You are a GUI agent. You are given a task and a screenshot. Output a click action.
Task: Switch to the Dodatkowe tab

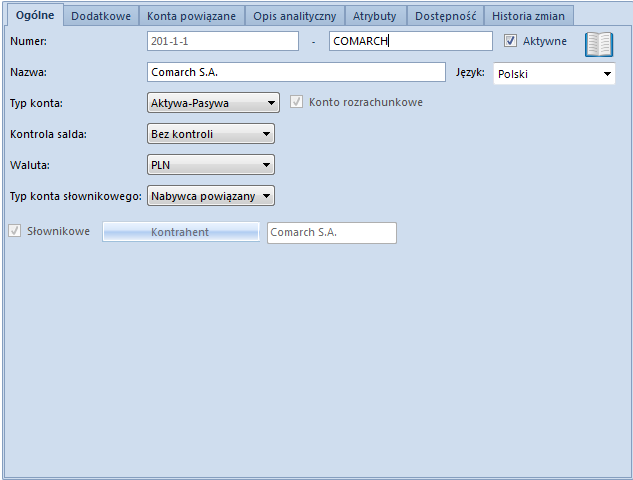[101, 16]
